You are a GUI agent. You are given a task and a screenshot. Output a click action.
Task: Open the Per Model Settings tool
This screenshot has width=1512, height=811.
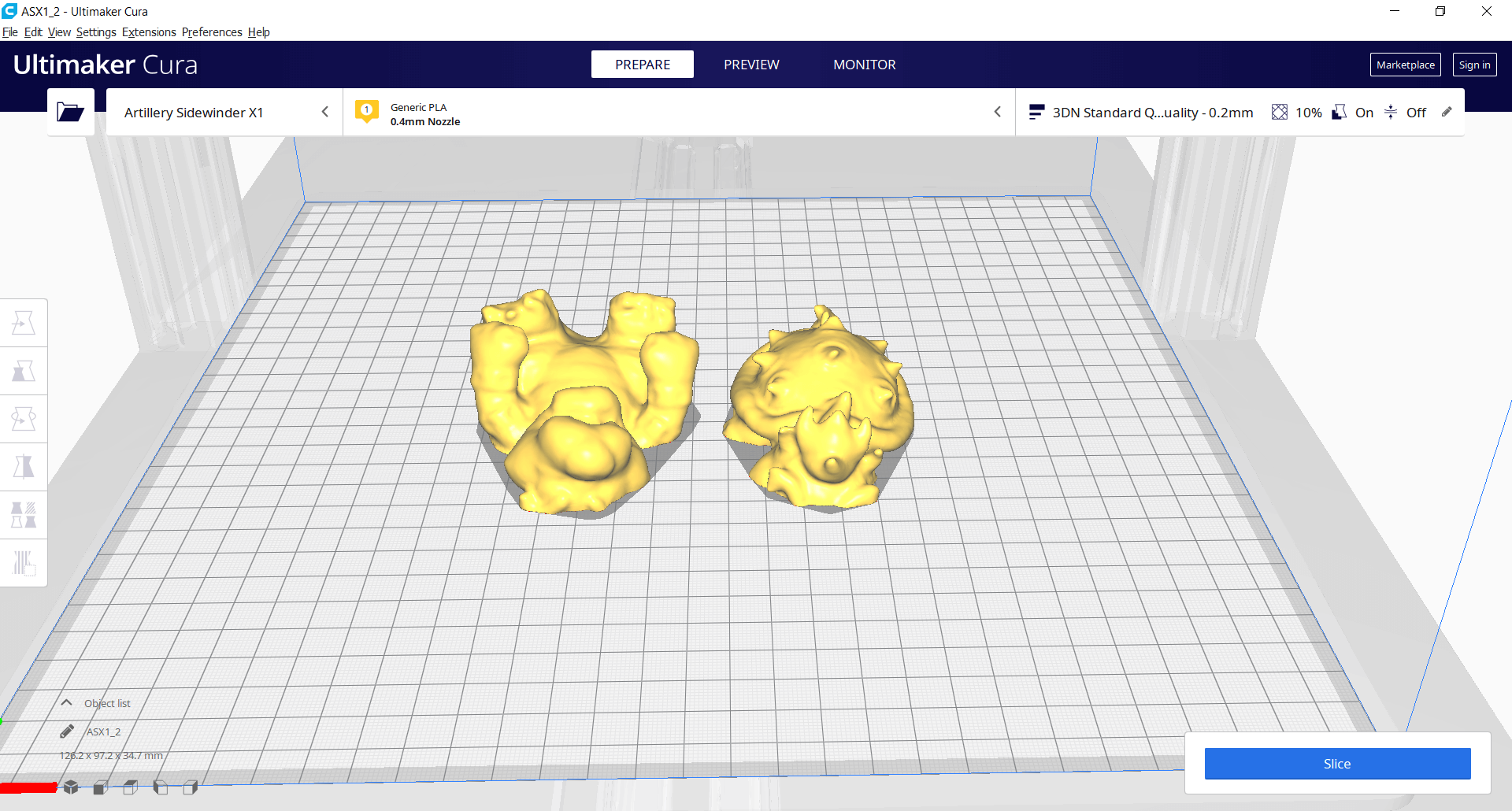24,515
